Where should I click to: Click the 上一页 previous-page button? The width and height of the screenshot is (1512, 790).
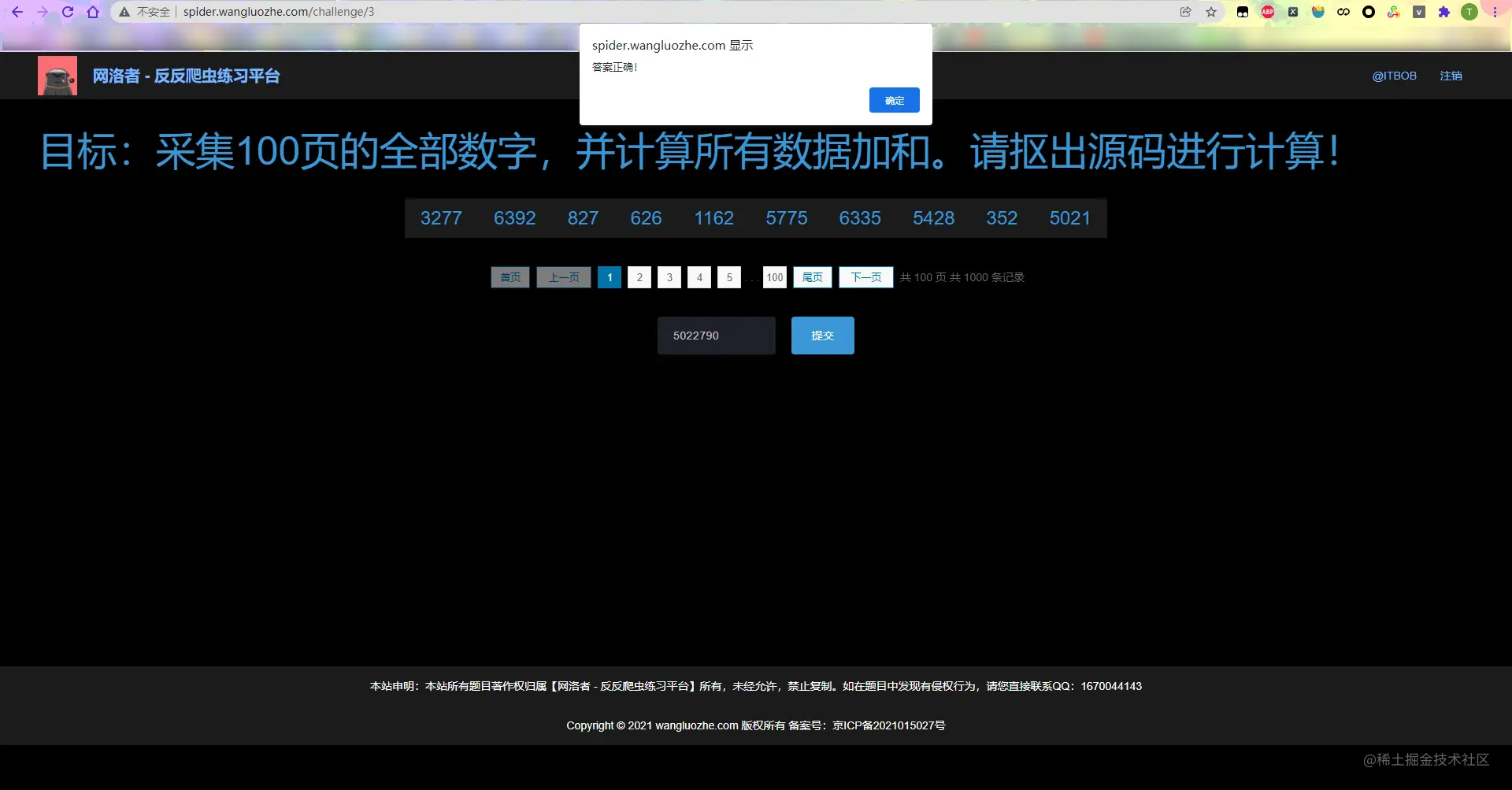tap(564, 277)
